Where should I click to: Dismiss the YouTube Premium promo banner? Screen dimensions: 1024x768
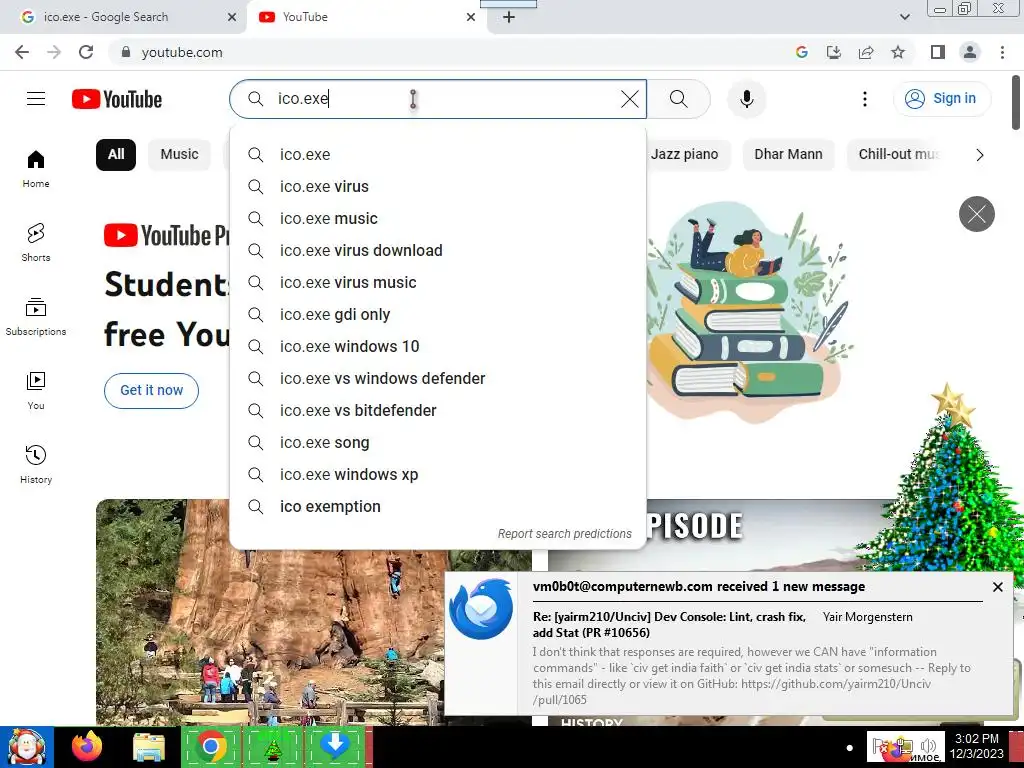(976, 214)
